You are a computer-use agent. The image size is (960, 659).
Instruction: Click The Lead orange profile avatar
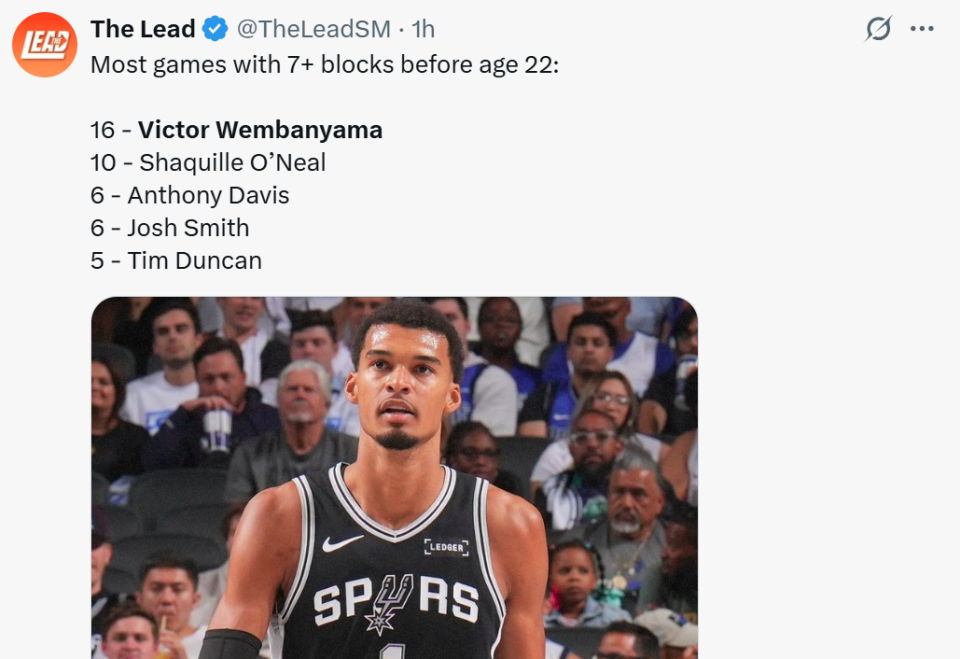coord(44,45)
